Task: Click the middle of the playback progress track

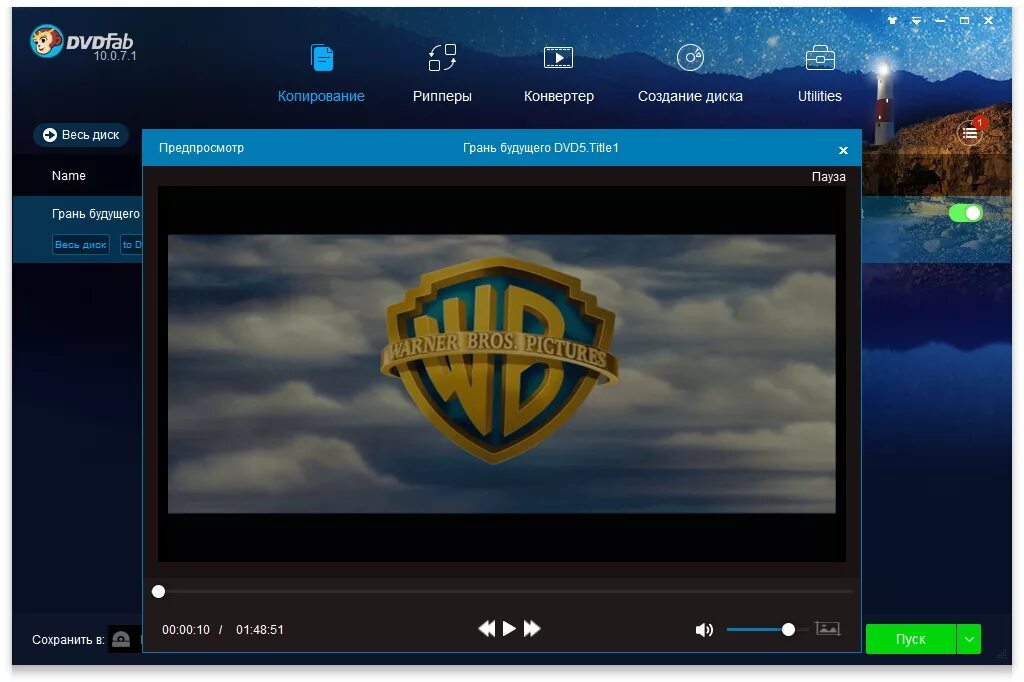Action: tap(505, 591)
